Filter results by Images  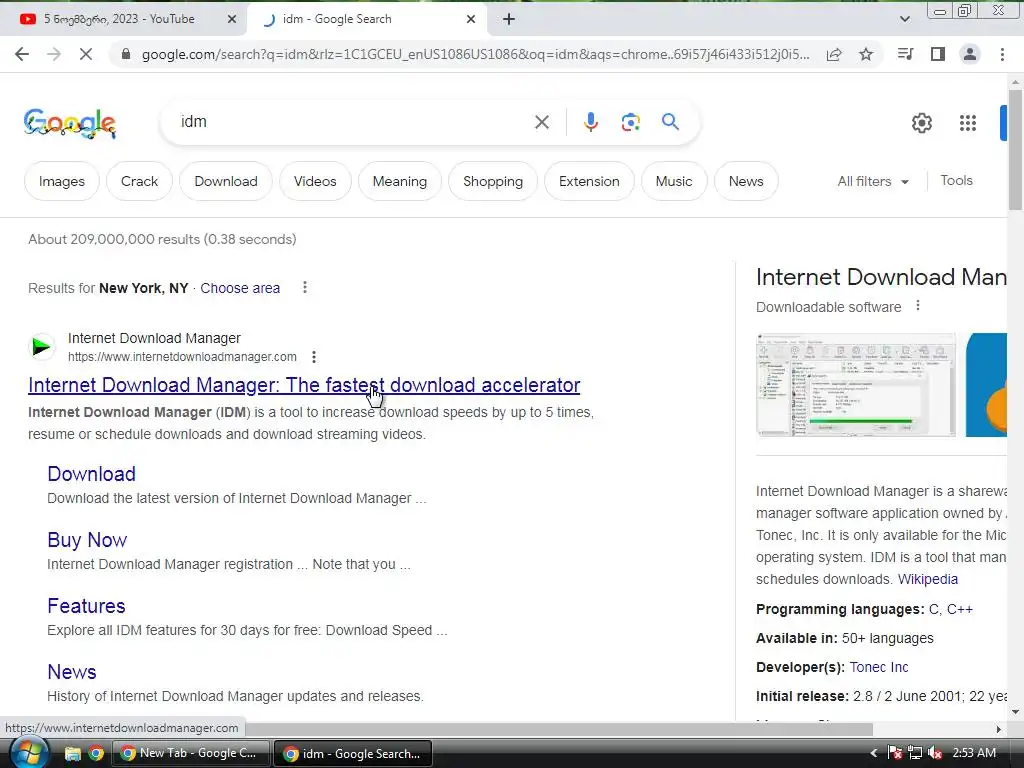click(61, 182)
